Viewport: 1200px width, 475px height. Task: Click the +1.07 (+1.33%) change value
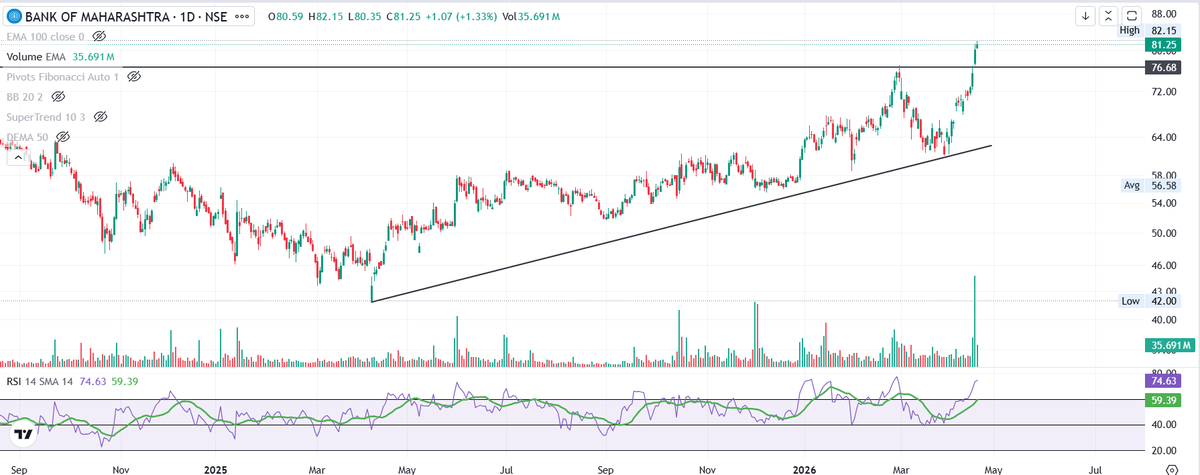click(x=460, y=17)
